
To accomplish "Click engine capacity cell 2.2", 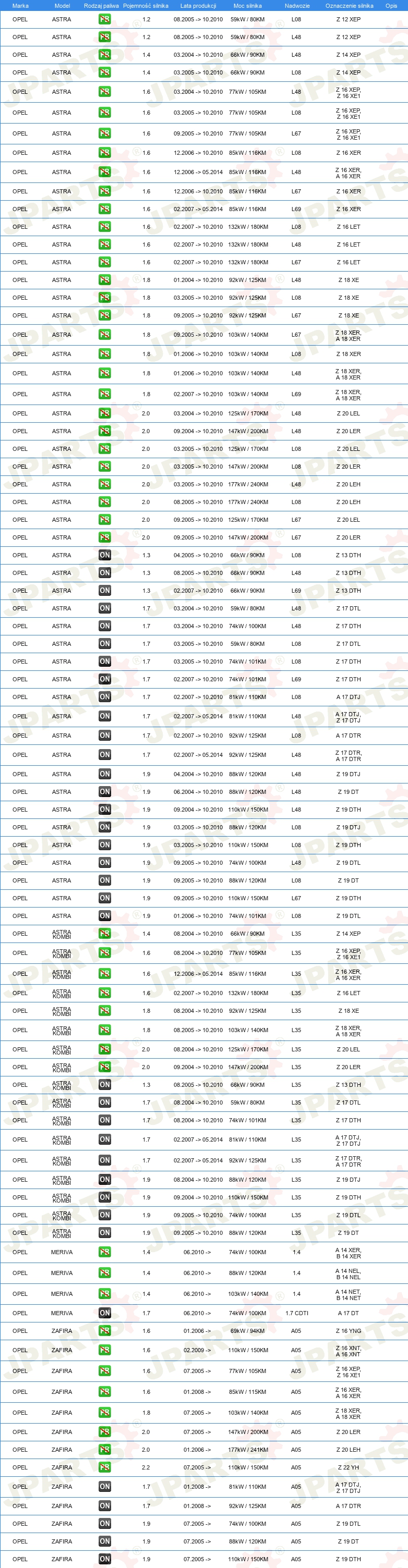I will point(146,1467).
